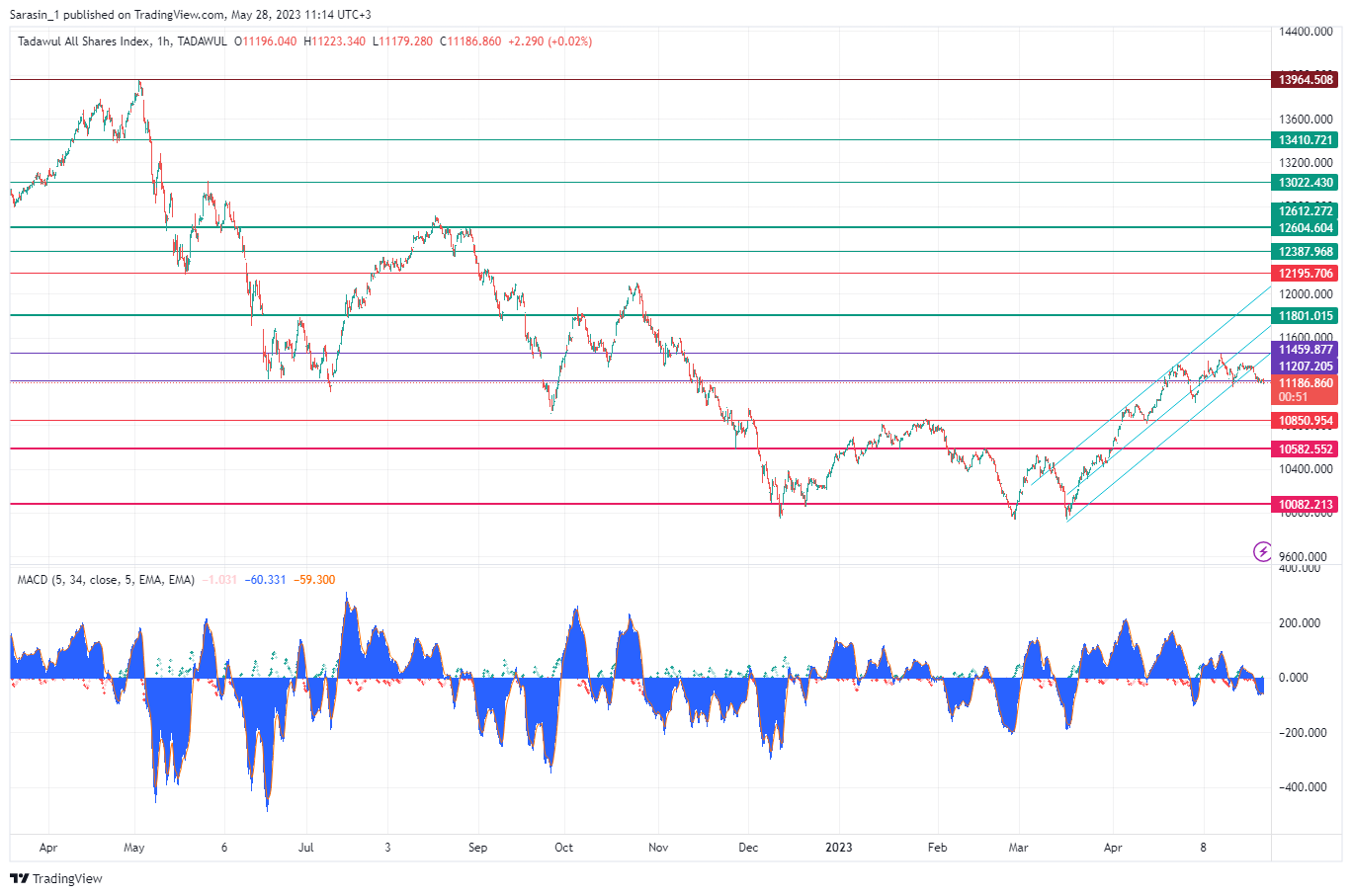The image size is (1352, 896).
Task: Click the Nov label on the time axis
Action: coord(658,848)
